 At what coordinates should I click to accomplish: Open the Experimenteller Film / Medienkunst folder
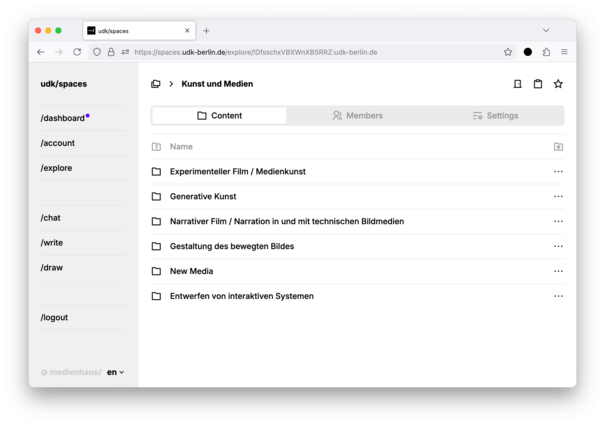pos(237,171)
